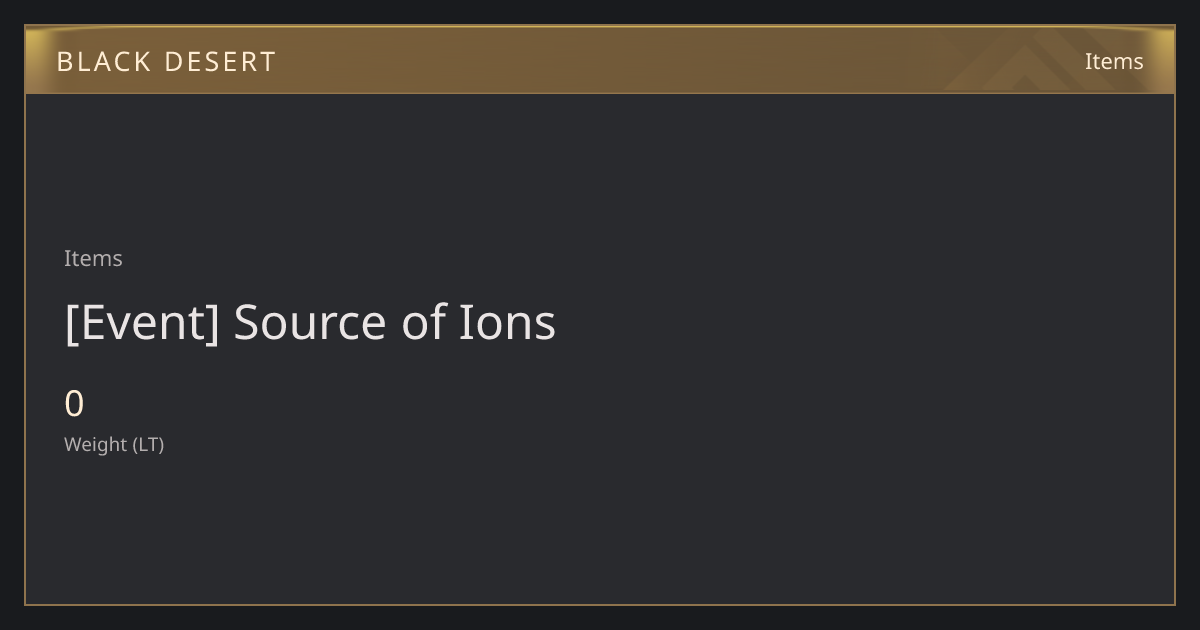1200x630 pixels.
Task: Click the gold bottom border of the card
Action: 600,604
